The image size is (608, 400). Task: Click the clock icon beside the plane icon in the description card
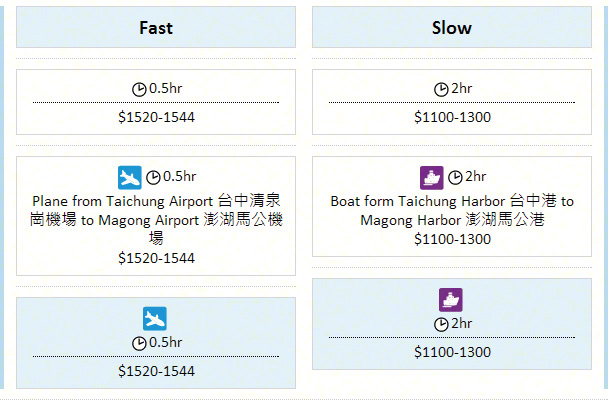[153, 178]
